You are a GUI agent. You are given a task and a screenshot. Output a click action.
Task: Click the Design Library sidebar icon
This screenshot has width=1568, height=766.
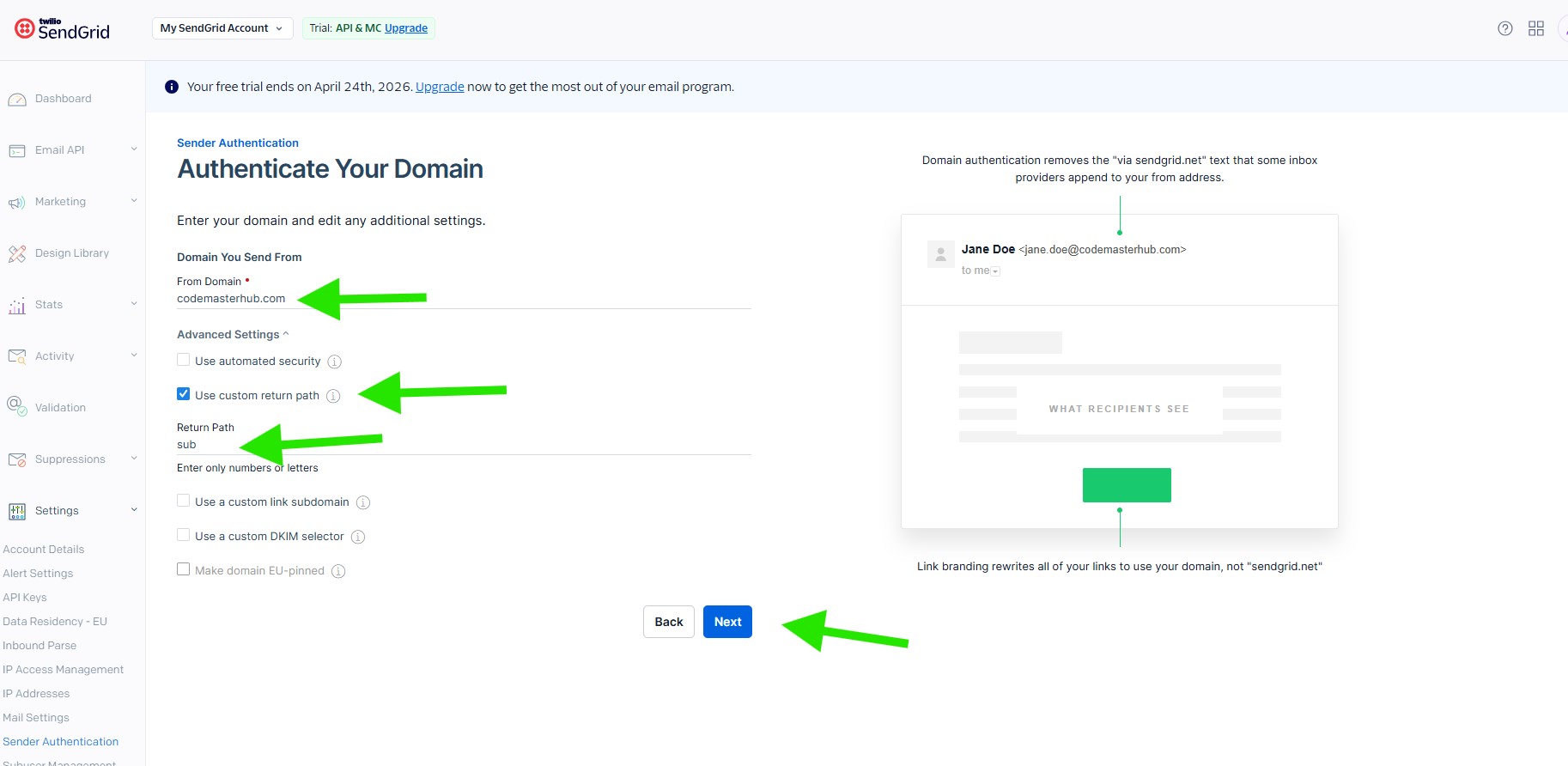point(17,254)
